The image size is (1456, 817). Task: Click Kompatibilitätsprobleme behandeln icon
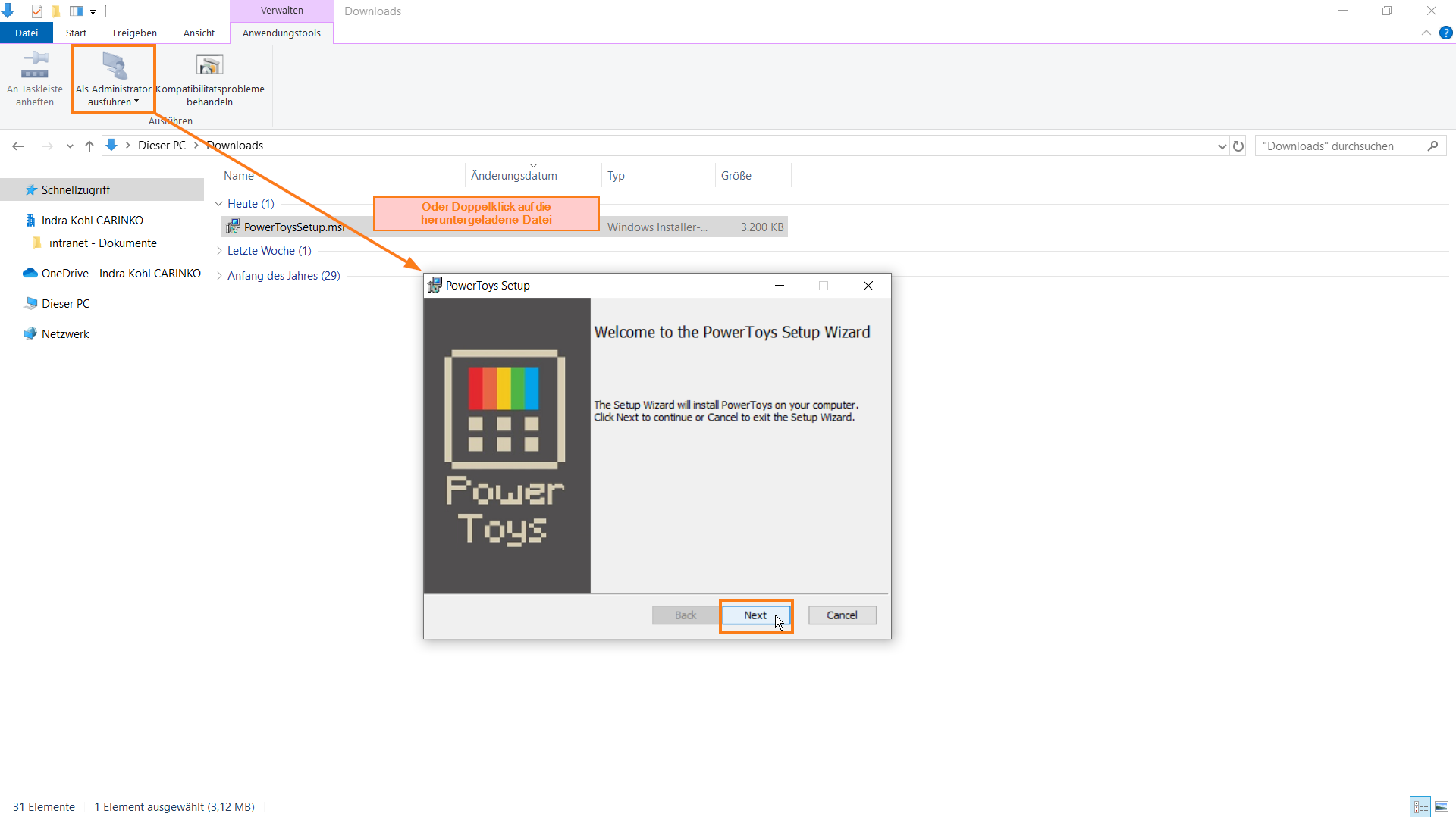point(210,65)
